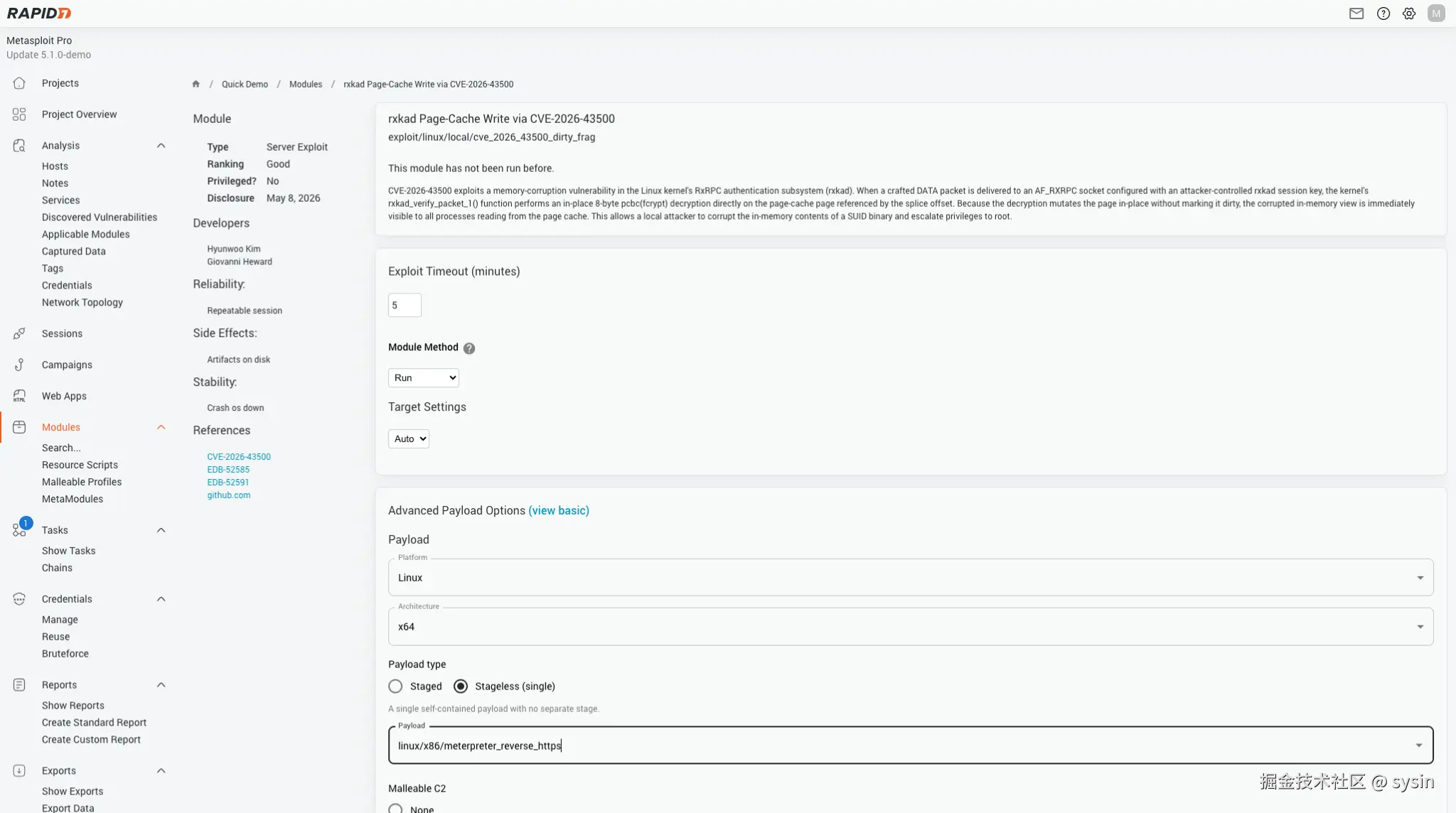1456x813 pixels.
Task: Open the help question mark icon
Action: [1383, 14]
